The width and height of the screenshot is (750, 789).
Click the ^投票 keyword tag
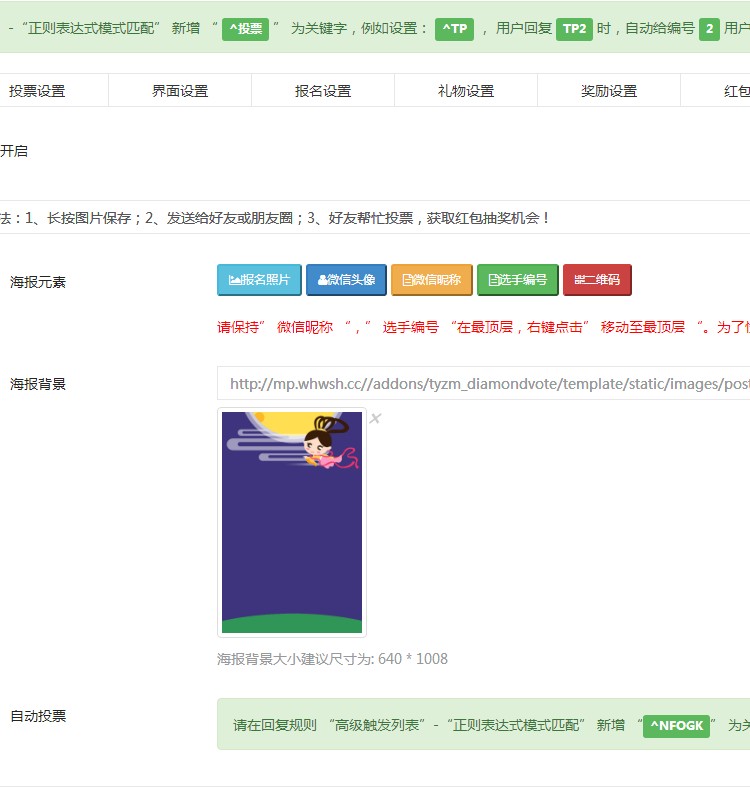point(246,29)
